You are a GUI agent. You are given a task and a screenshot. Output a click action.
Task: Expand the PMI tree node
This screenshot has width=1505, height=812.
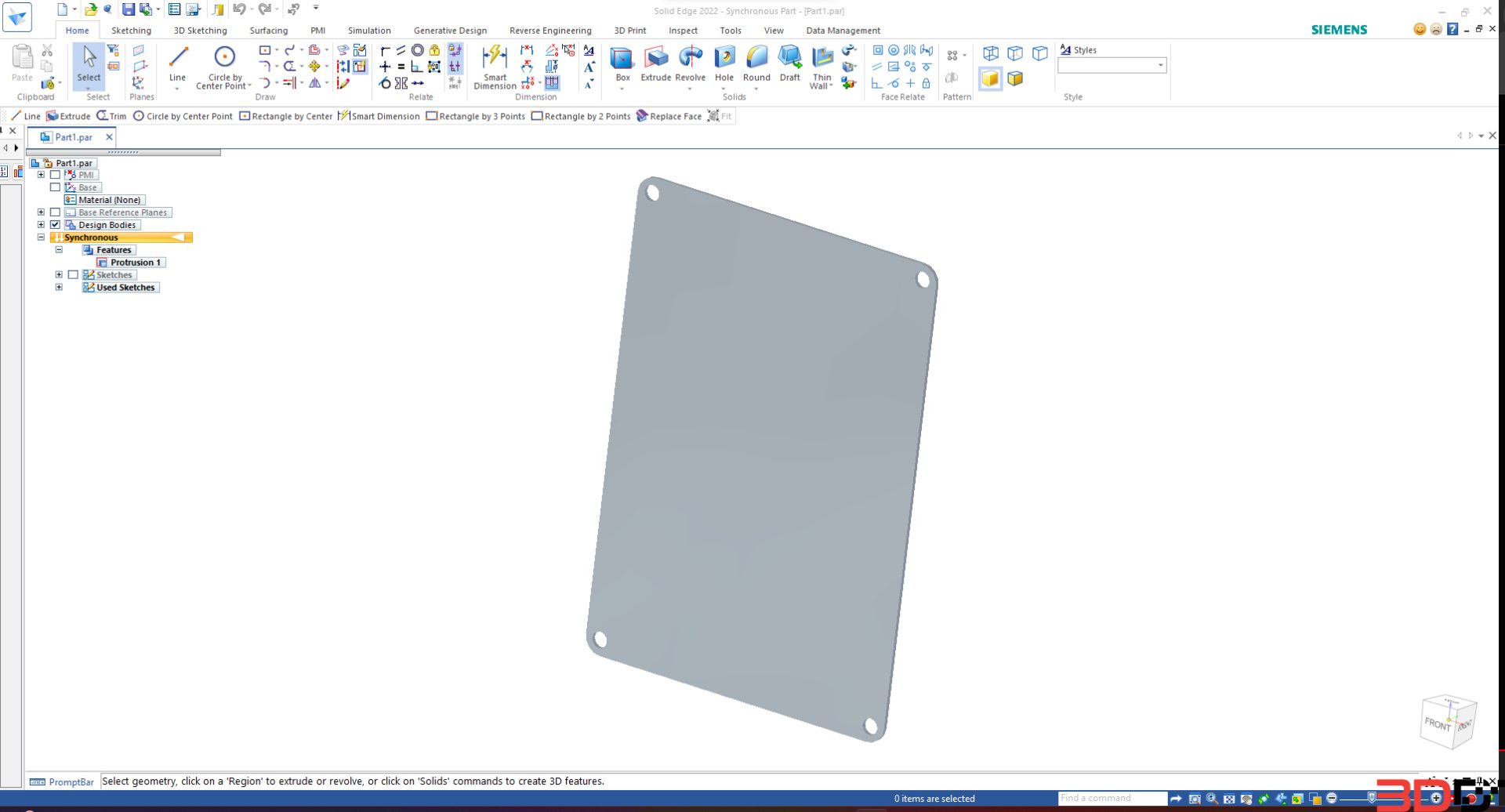pyautogui.click(x=41, y=175)
